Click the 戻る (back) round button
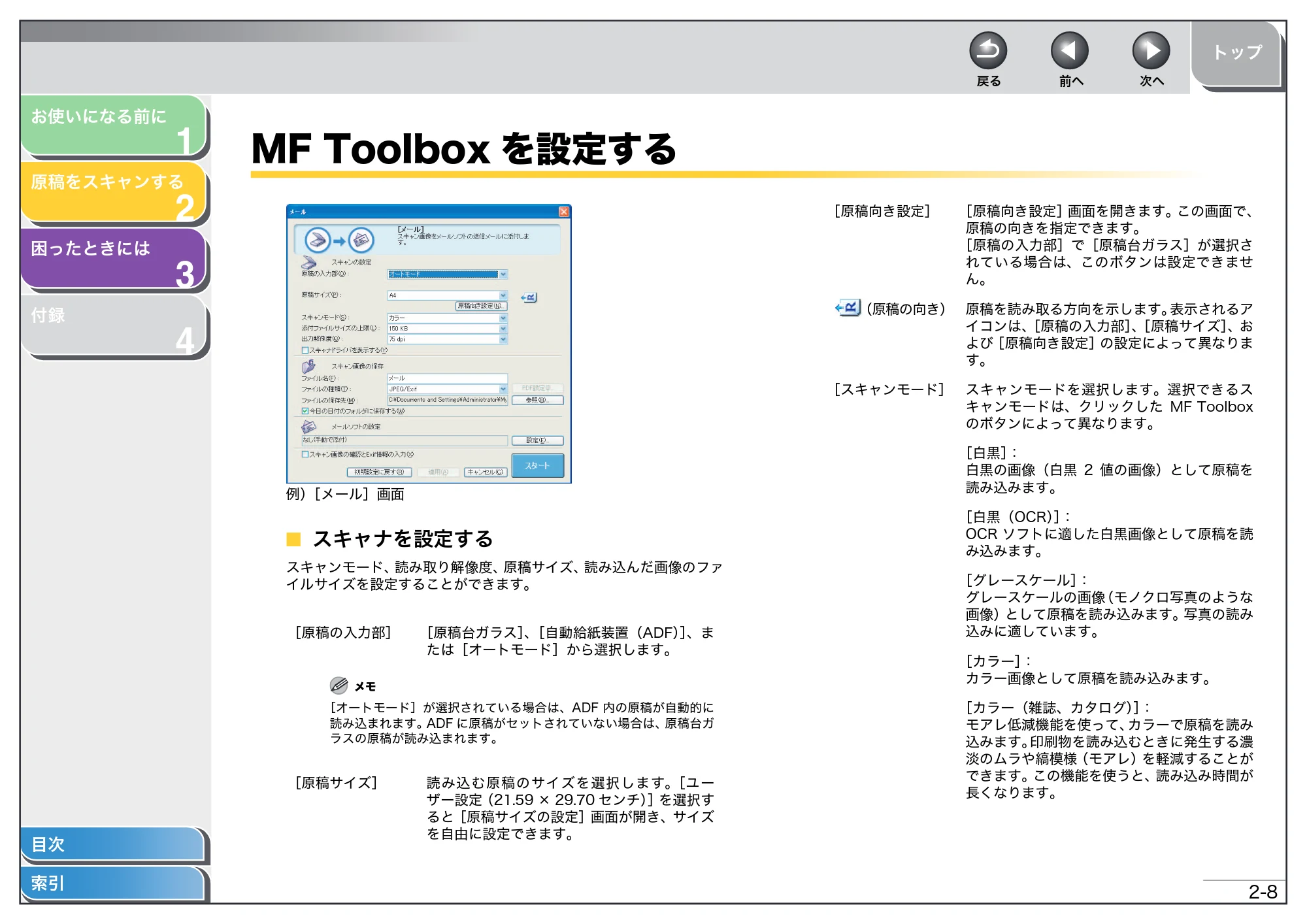 pos(987,51)
